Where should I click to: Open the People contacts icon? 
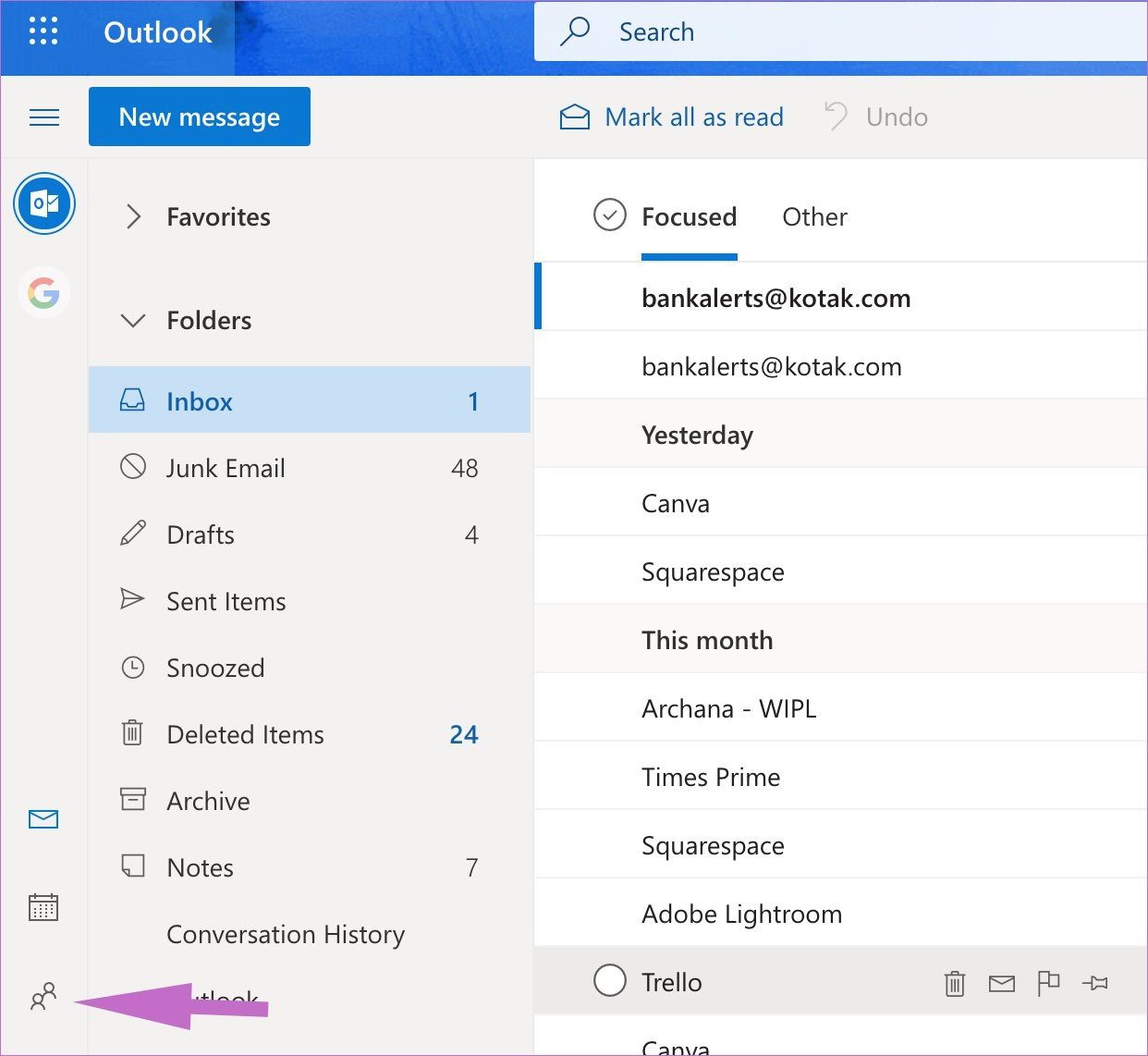[43, 996]
